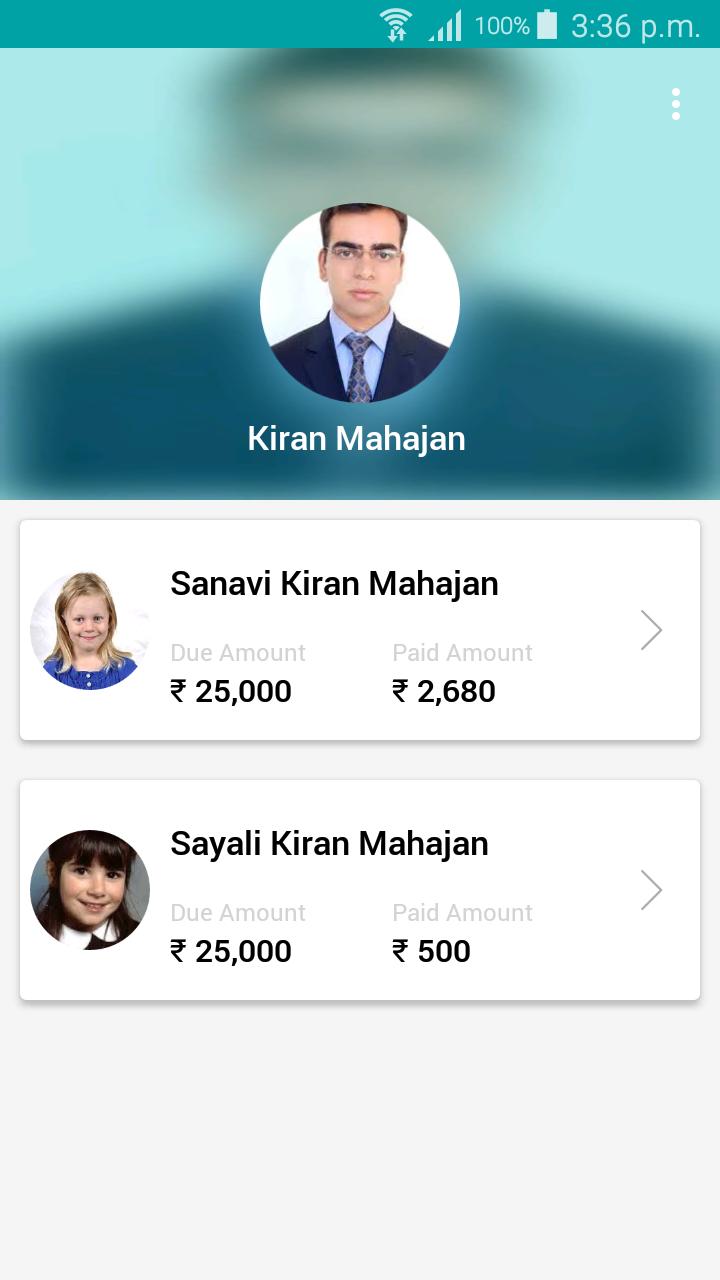The width and height of the screenshot is (720, 1280).
Task: Expand Sanavi's card using its chevron arrow
Action: [x=652, y=630]
